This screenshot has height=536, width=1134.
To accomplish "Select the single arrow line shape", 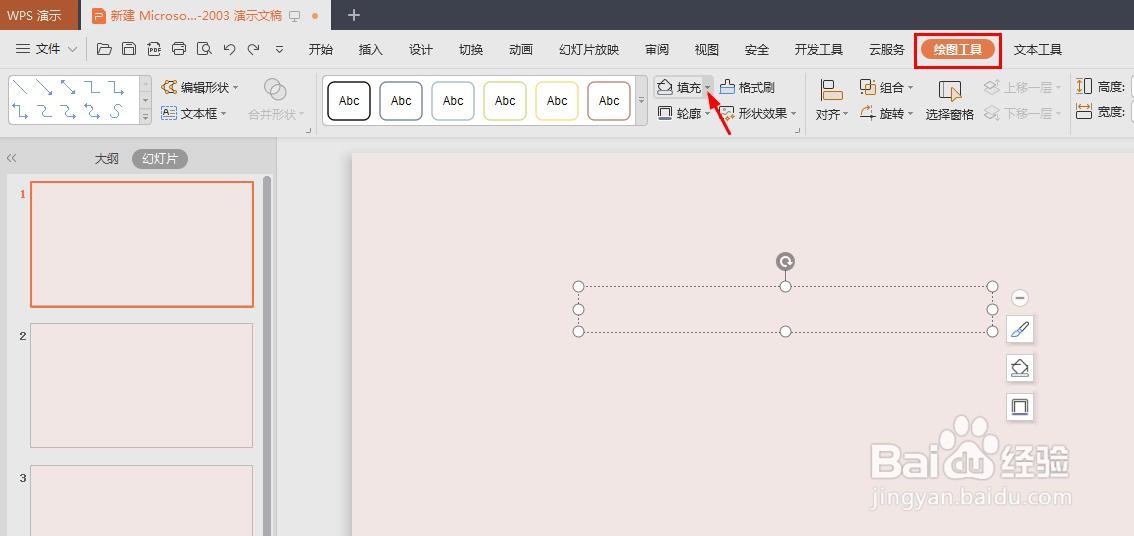I will pos(44,88).
